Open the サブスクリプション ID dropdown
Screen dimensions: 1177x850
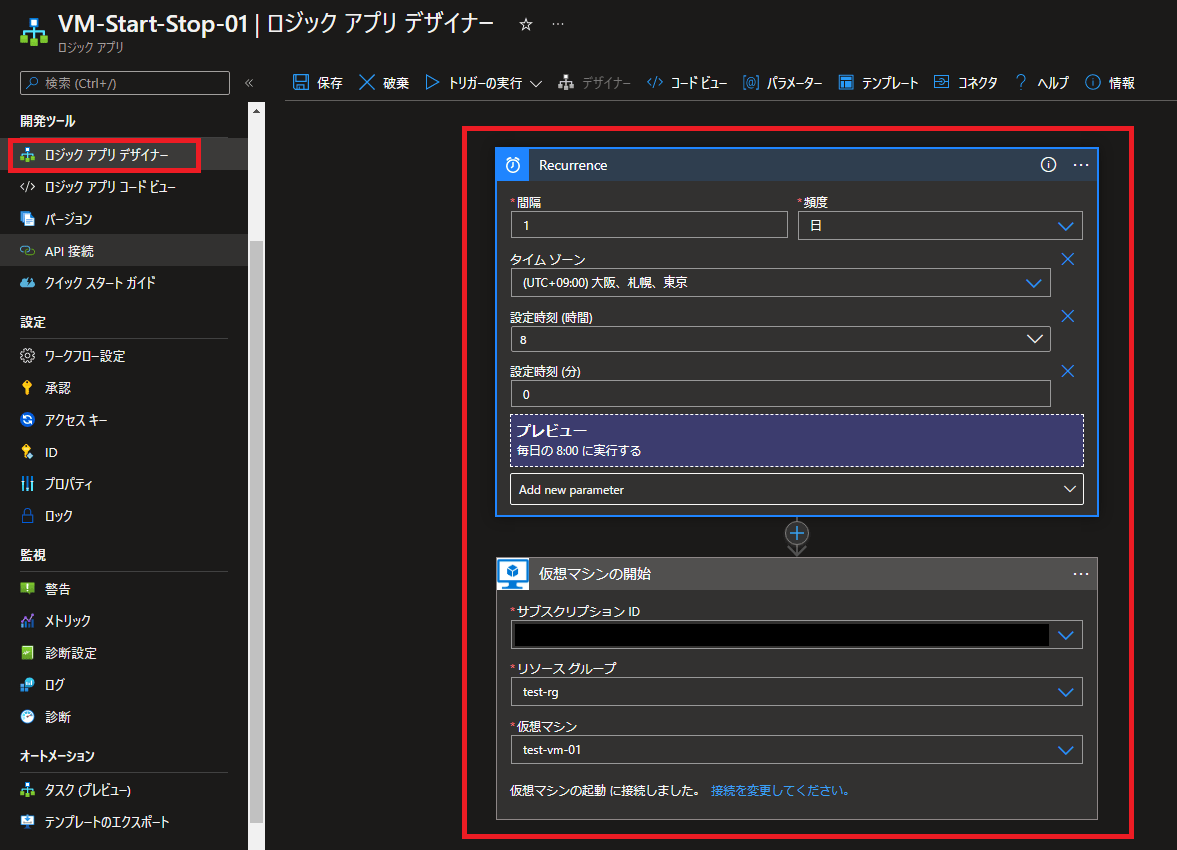796,635
